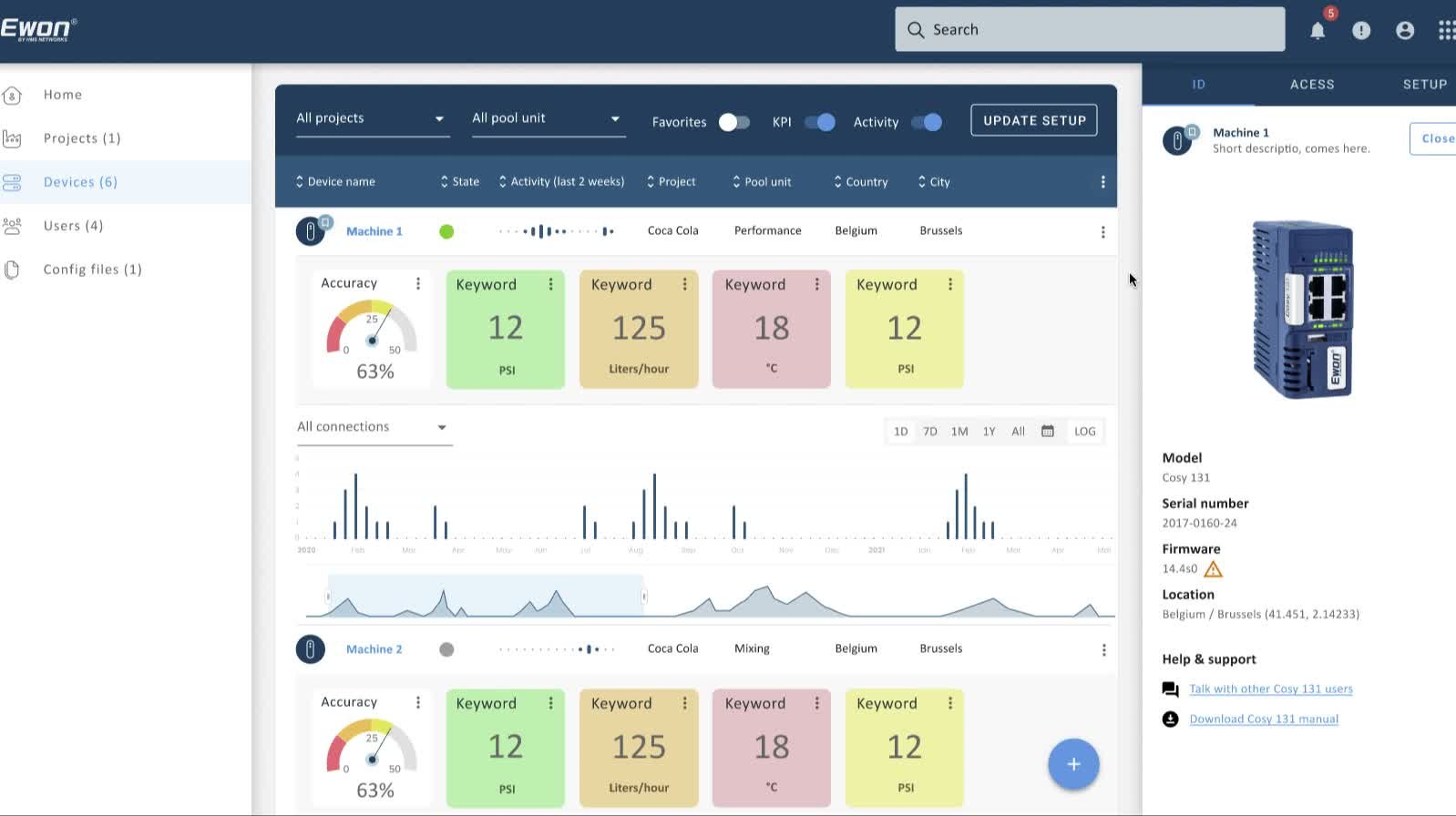This screenshot has height=816, width=1456.
Task: Open the user account profile icon
Action: coord(1405,31)
